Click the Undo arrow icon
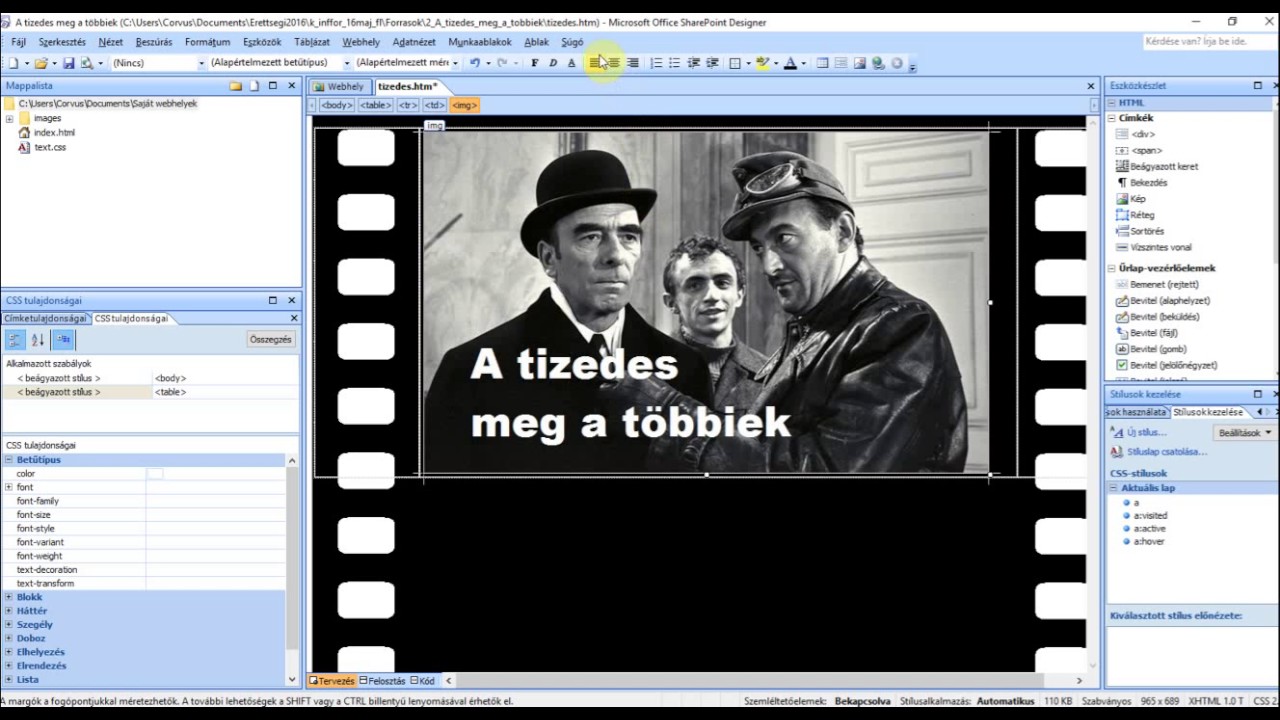1280x720 pixels. [475, 63]
